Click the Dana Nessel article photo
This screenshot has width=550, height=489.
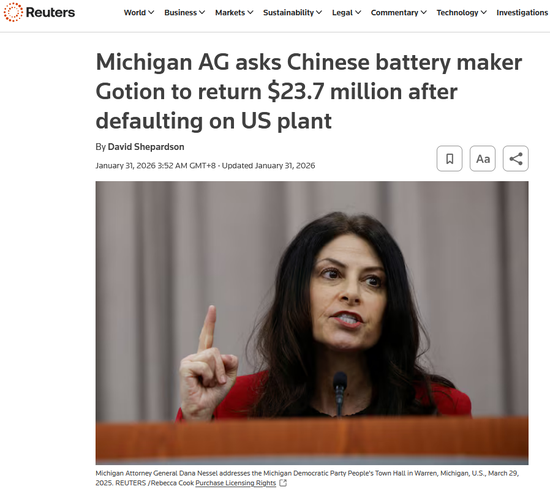coord(312,323)
